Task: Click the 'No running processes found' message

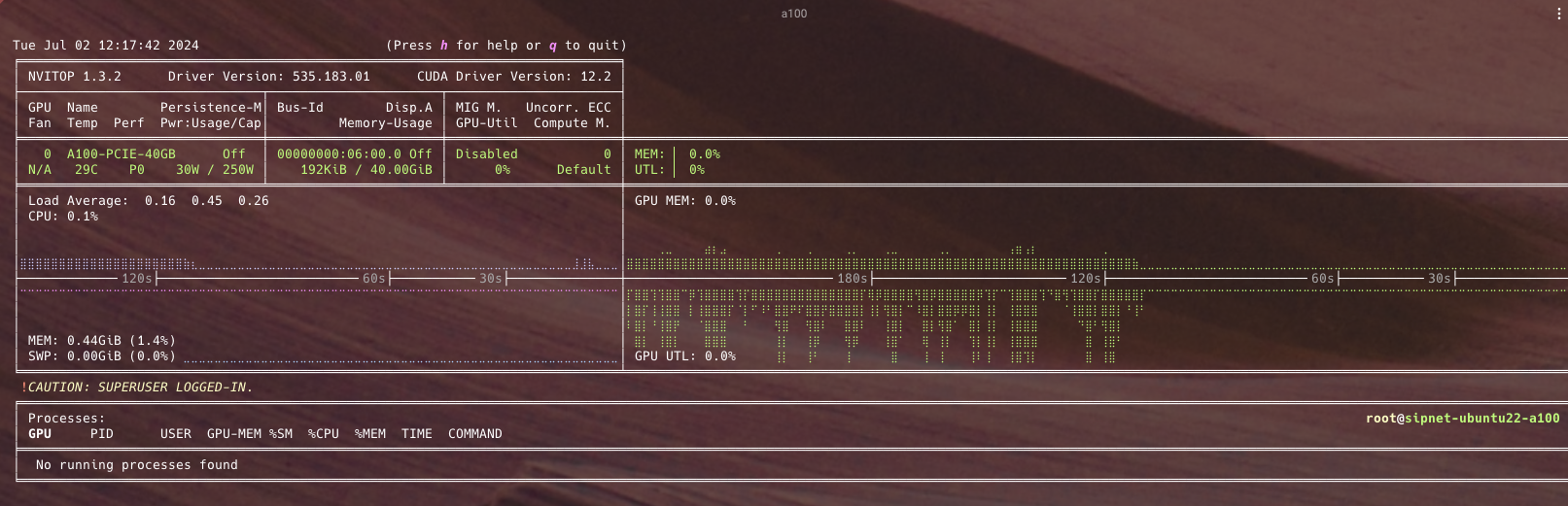Action: tap(136, 465)
